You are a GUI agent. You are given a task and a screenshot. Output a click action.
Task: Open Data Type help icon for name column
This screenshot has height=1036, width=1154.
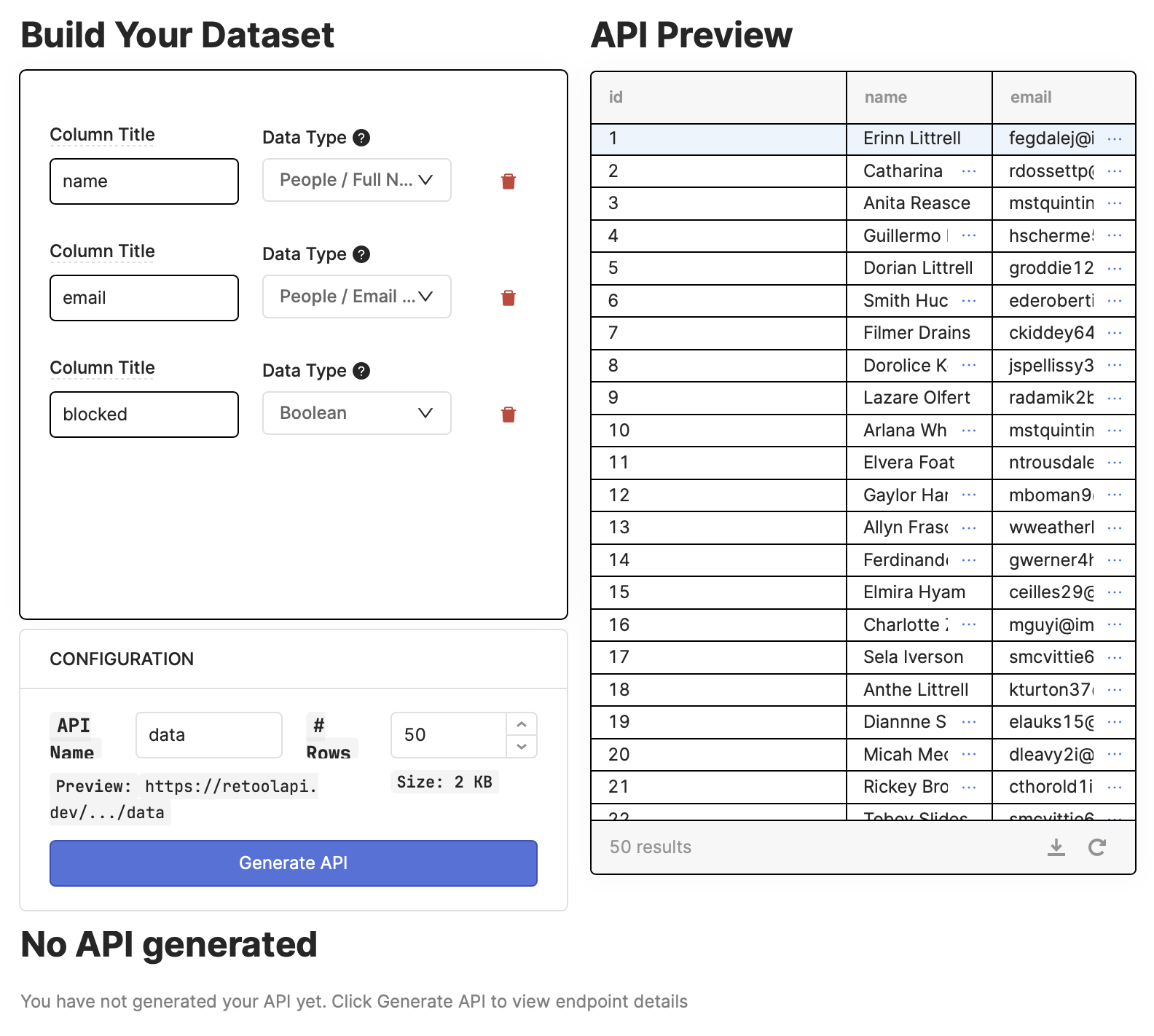[361, 138]
